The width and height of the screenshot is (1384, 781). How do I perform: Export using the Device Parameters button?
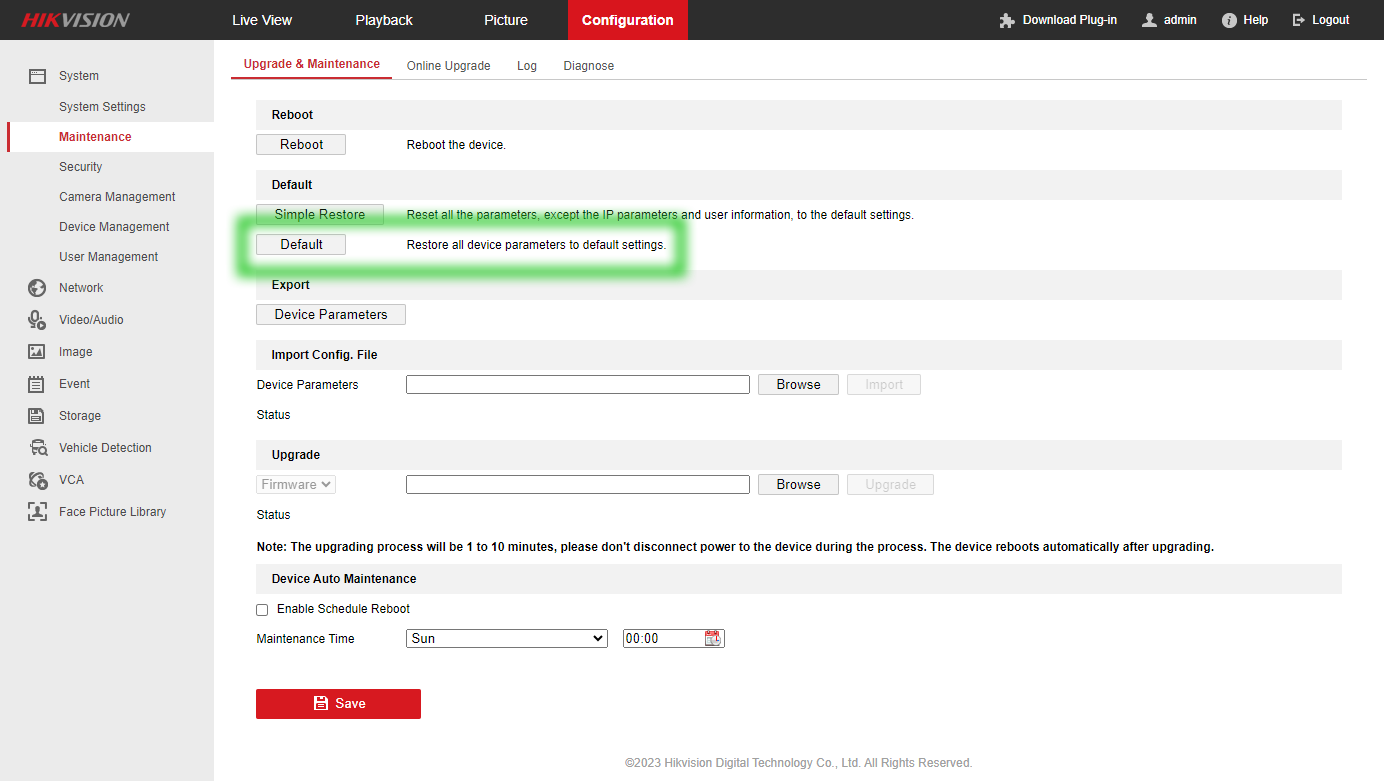(331, 315)
